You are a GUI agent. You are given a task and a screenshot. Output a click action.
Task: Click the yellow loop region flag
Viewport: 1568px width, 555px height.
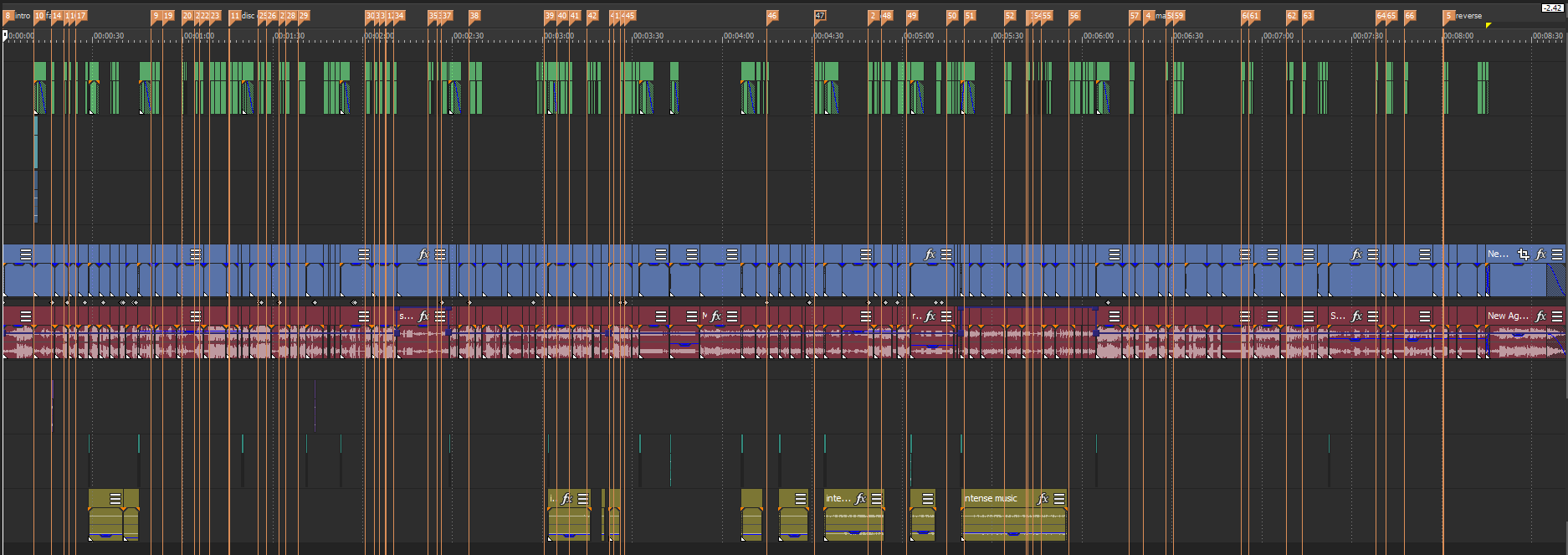pos(1489,25)
